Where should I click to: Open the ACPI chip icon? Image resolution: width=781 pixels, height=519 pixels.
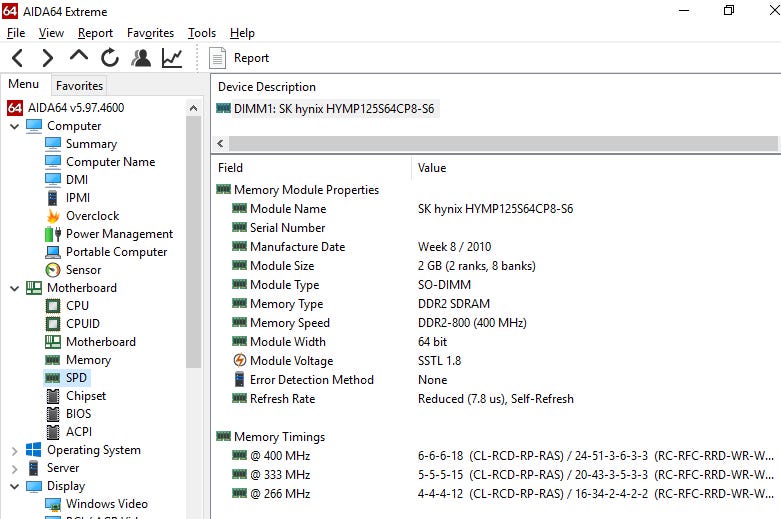pos(53,432)
